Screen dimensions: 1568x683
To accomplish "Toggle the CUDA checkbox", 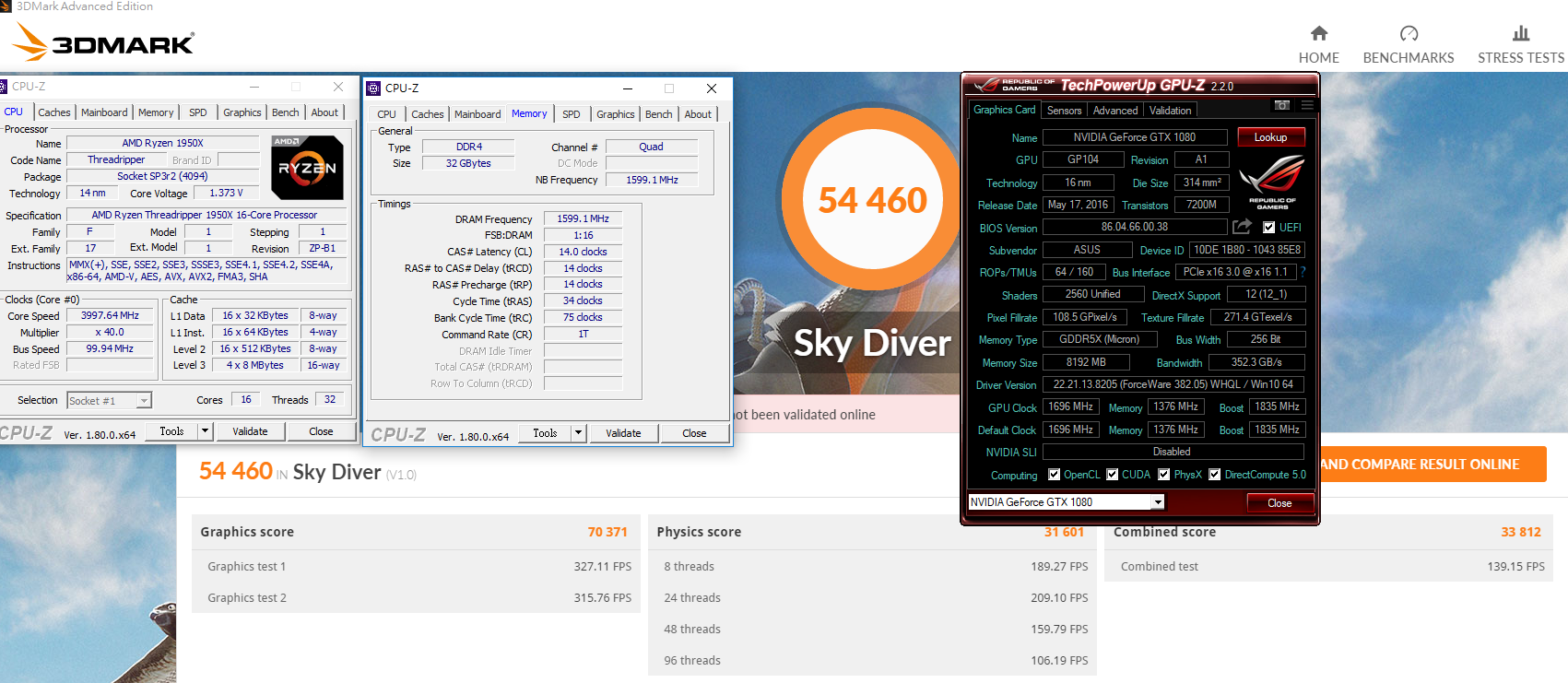I will (x=1113, y=475).
